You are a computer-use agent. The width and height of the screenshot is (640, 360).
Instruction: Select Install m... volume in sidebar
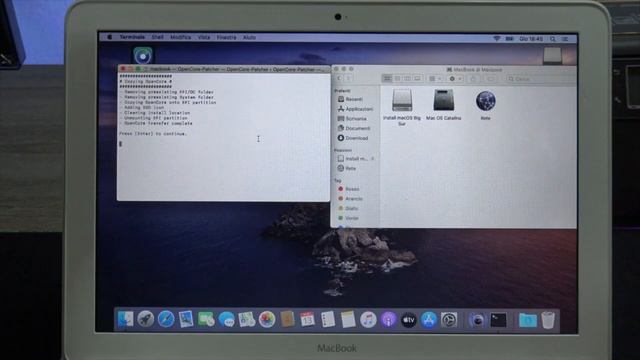click(x=352, y=158)
